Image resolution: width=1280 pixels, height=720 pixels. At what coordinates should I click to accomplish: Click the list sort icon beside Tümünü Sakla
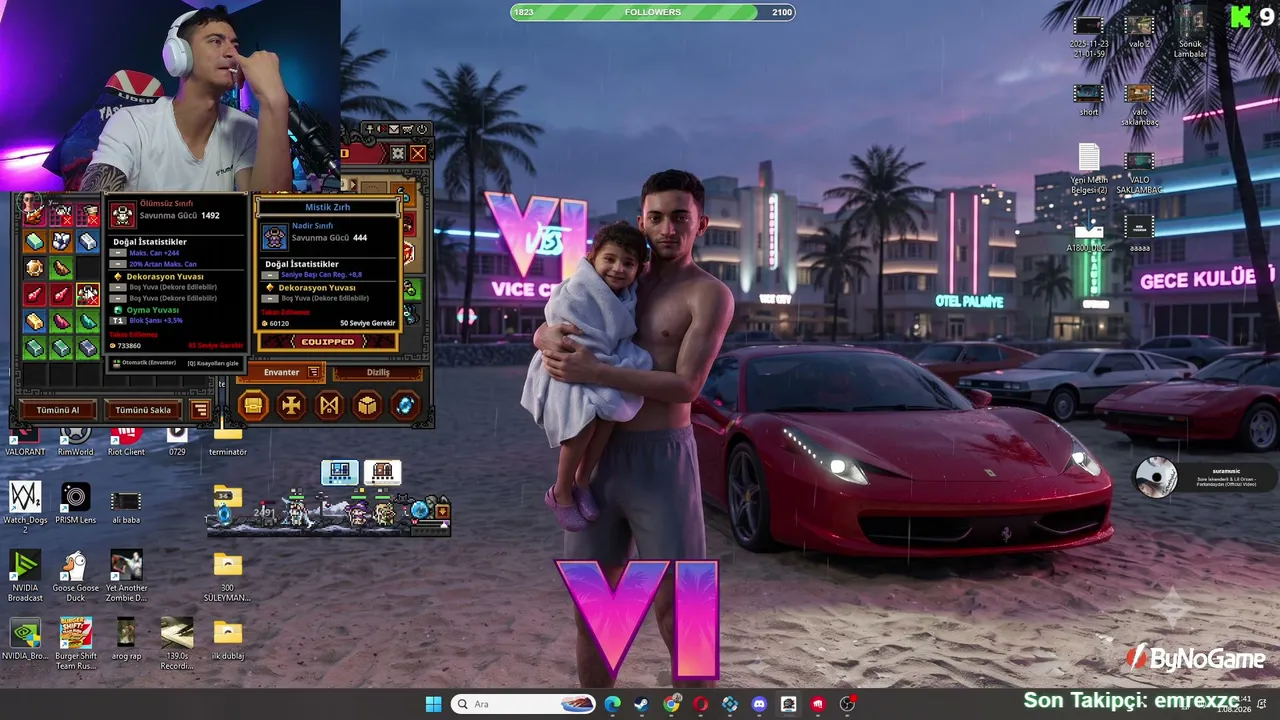[x=200, y=410]
